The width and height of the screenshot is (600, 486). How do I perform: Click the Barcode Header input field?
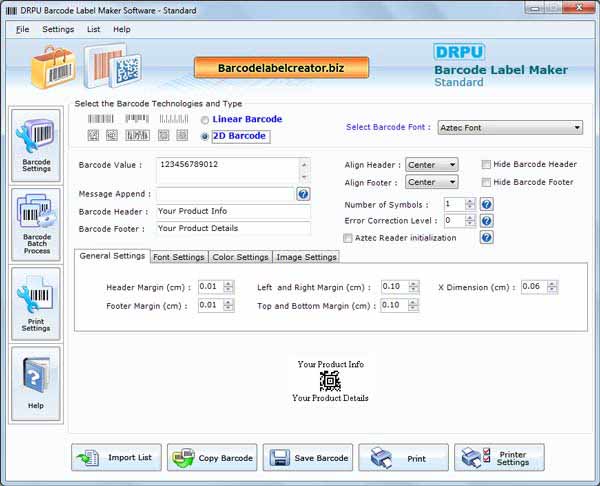click(x=233, y=211)
